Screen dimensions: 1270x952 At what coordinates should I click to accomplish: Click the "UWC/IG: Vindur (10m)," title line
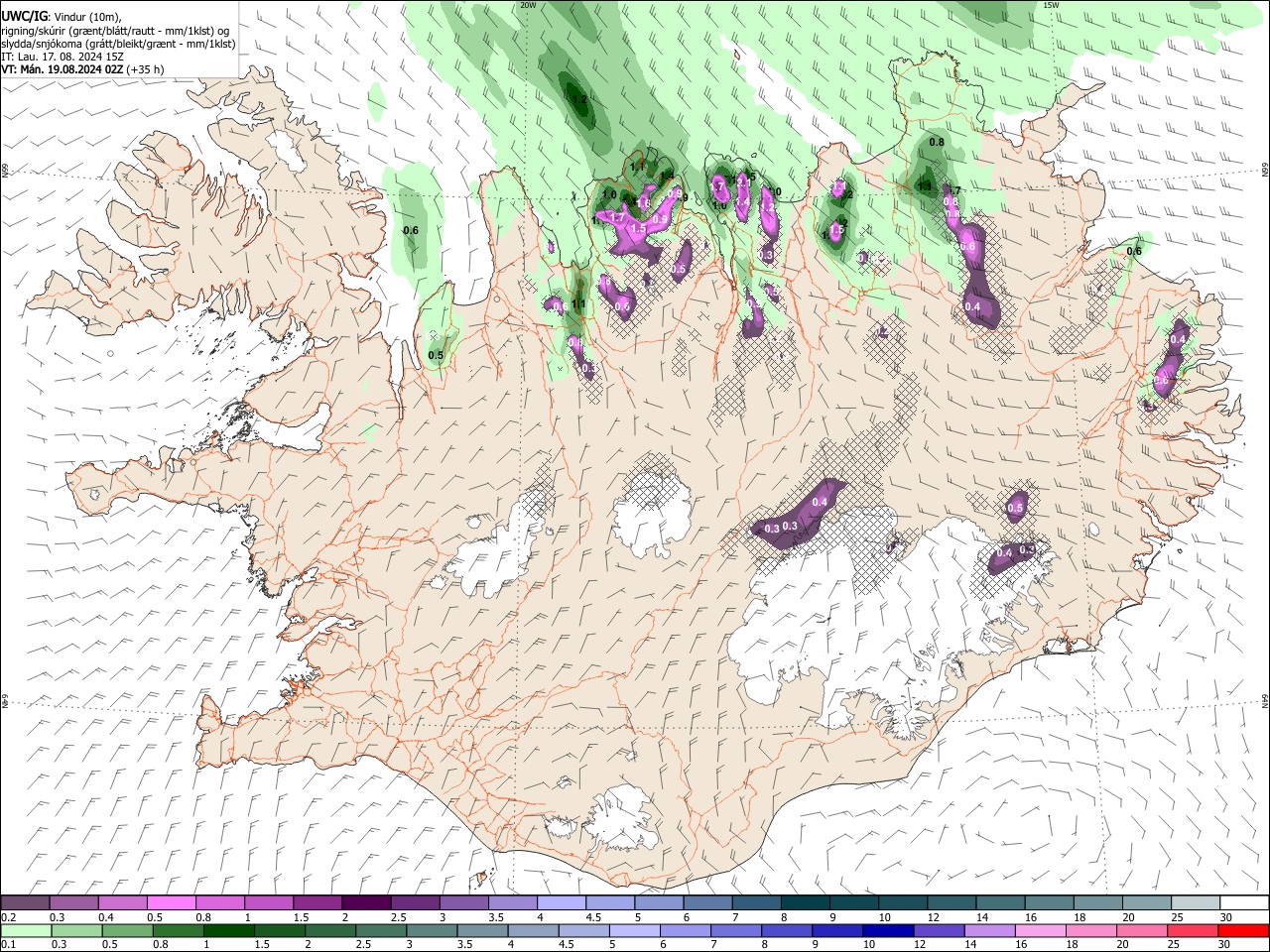tap(60, 17)
